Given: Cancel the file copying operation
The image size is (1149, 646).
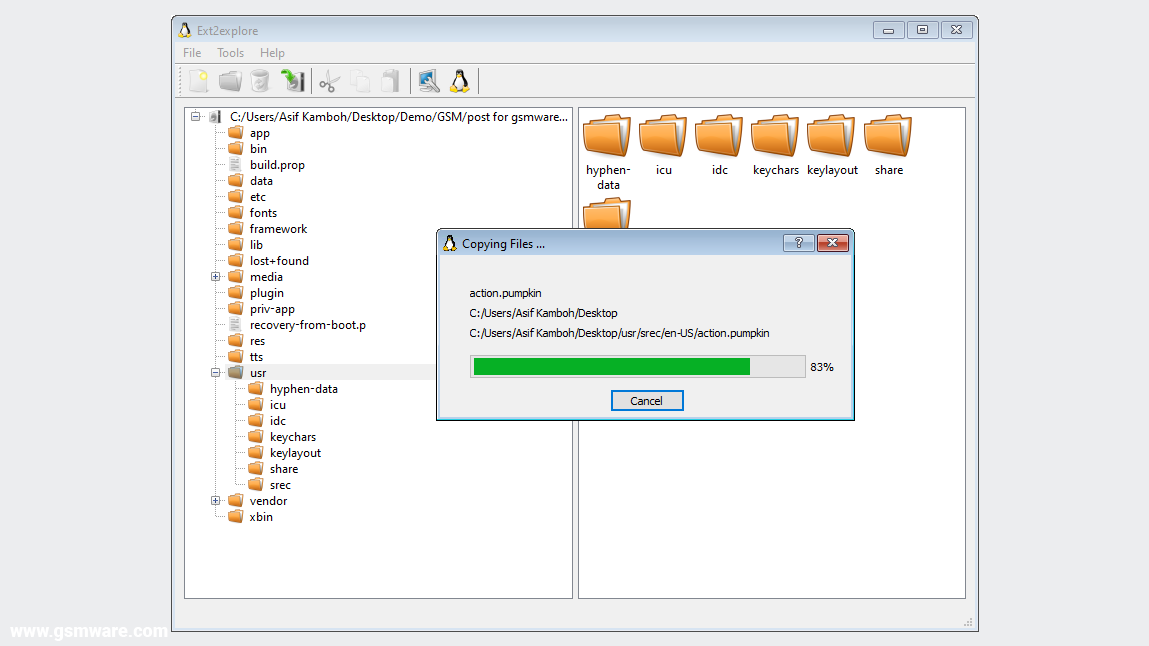Looking at the screenshot, I should coord(647,400).
